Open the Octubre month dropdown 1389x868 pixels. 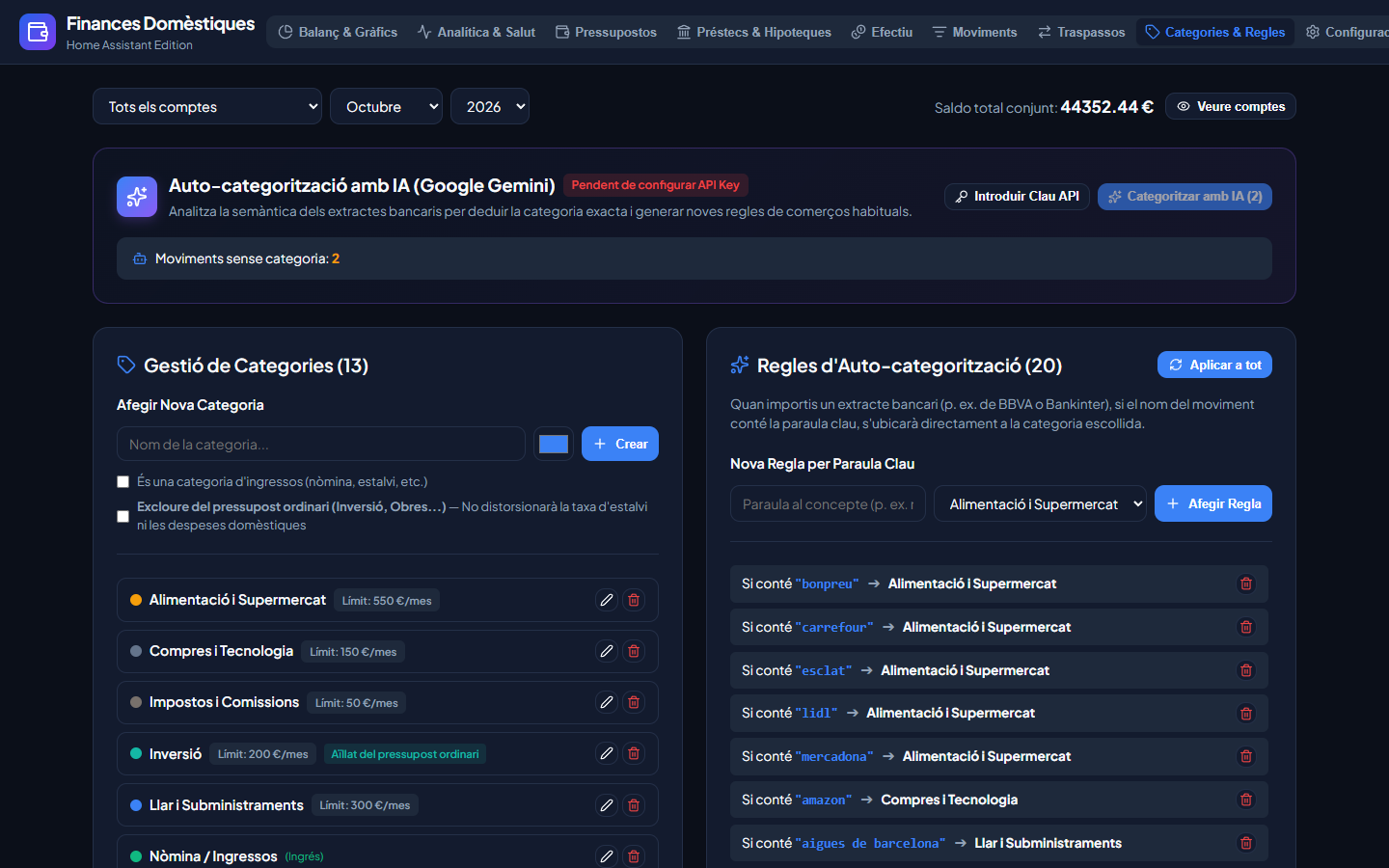pyautogui.click(x=386, y=106)
